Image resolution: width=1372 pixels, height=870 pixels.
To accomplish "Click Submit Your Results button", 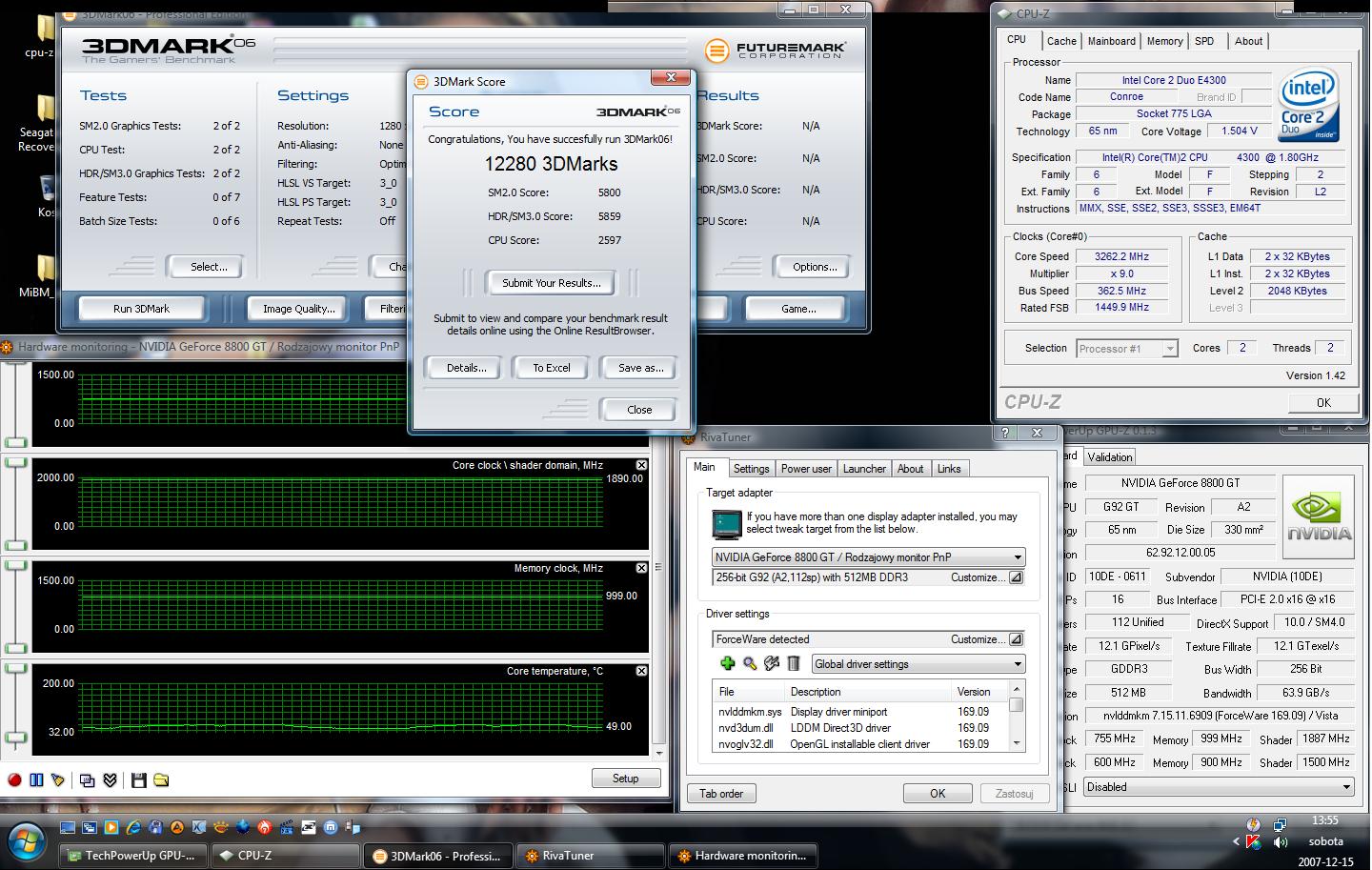I will tap(551, 283).
